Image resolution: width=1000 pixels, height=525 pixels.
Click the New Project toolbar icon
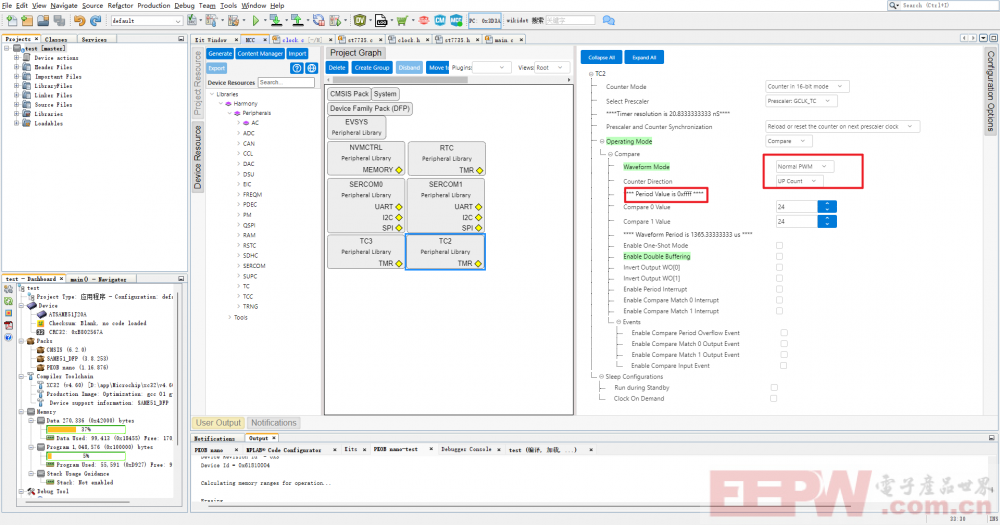[x=27, y=20]
